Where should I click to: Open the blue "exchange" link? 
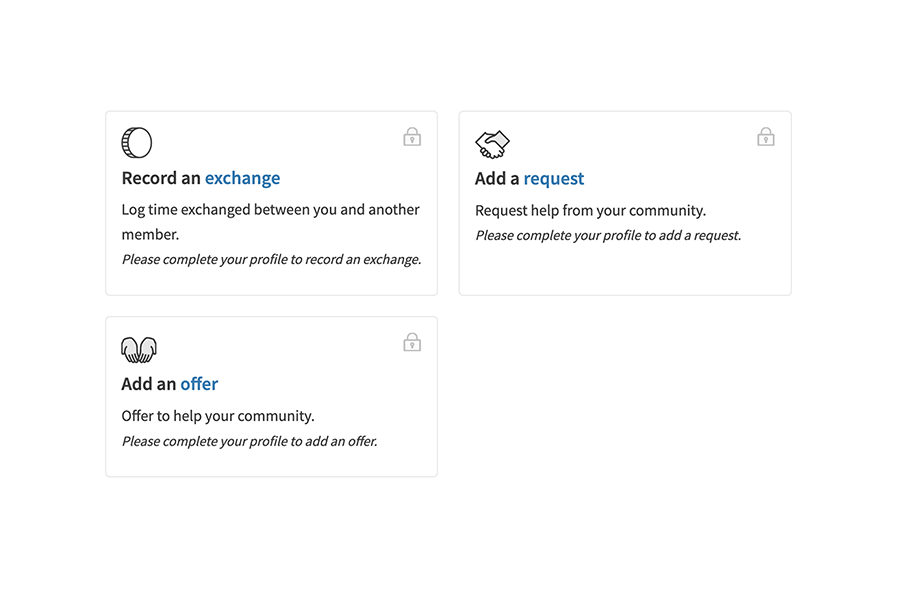tap(242, 178)
